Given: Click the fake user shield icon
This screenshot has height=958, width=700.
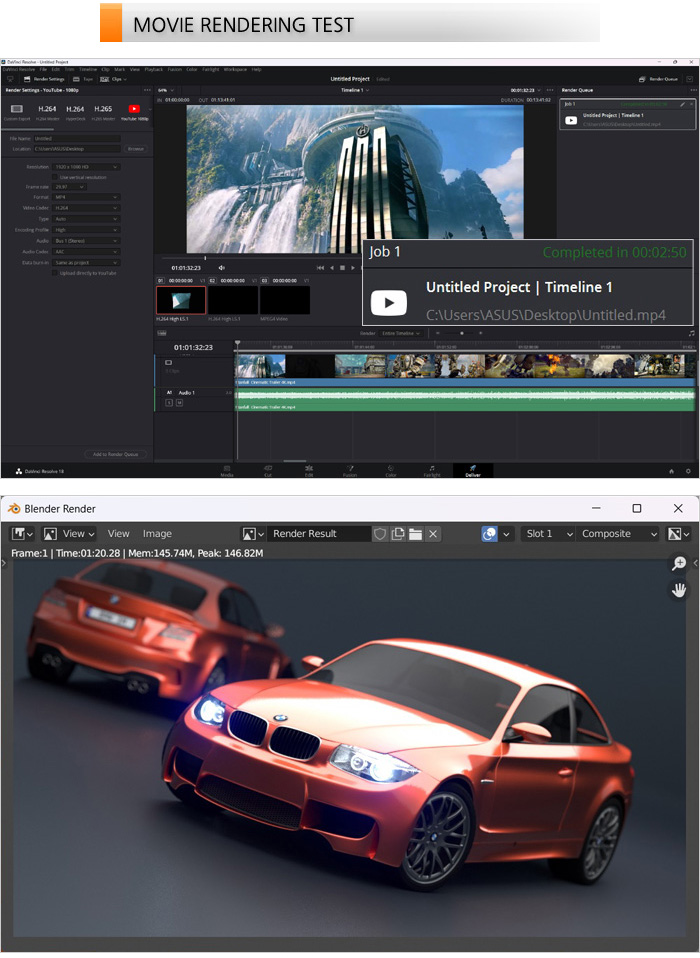Looking at the screenshot, I should click(380, 534).
